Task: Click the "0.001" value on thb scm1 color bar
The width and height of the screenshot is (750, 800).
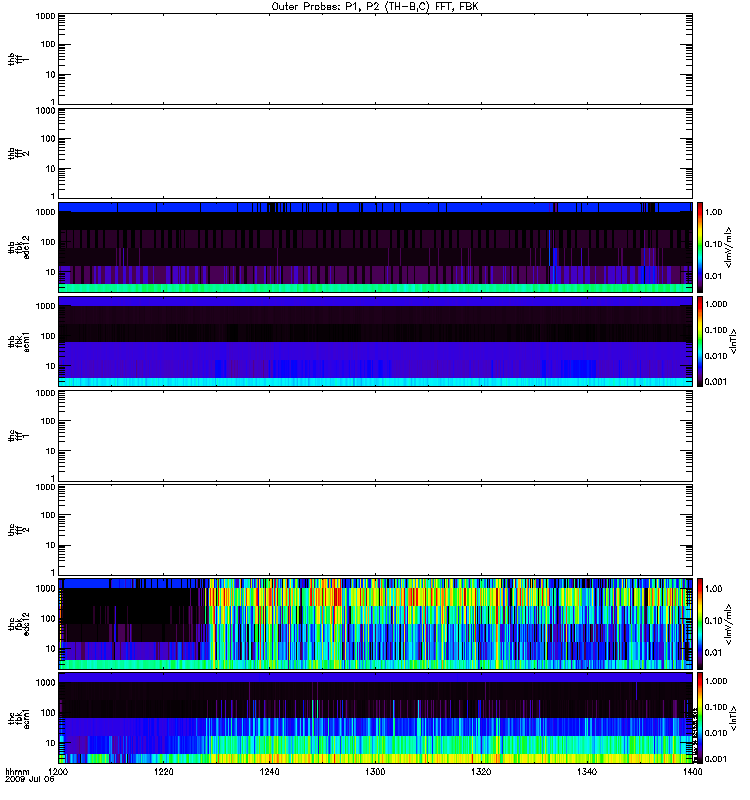Action: (x=716, y=382)
